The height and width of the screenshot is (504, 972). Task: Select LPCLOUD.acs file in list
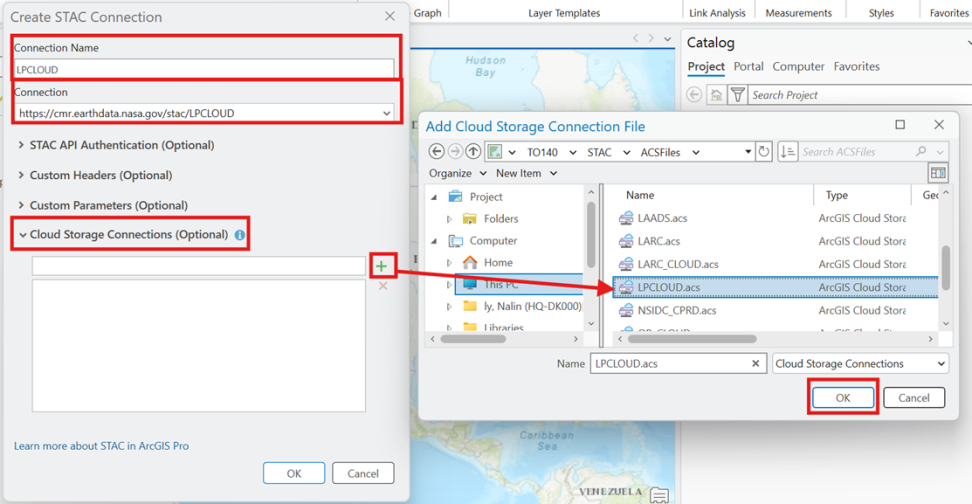[x=775, y=287]
